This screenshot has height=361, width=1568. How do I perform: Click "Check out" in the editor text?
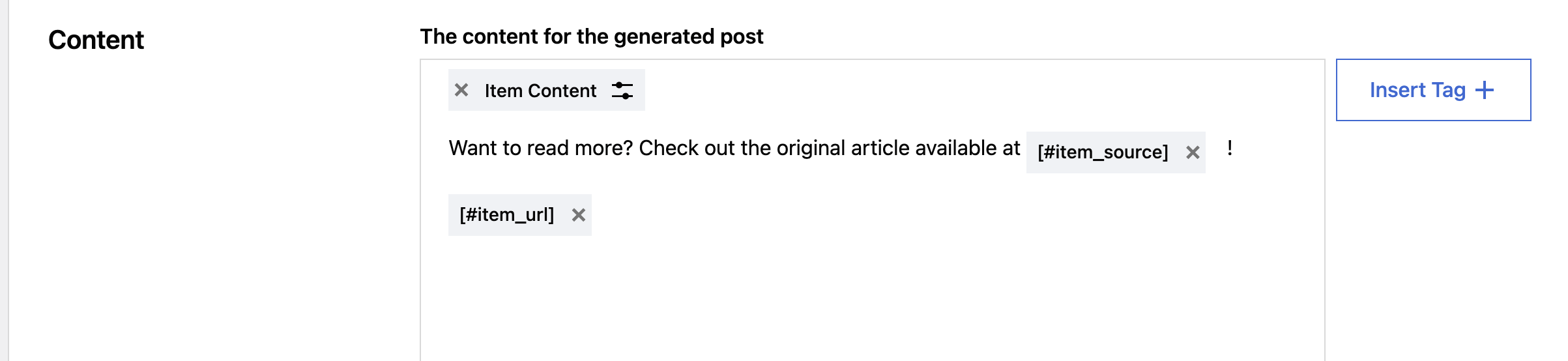pyautogui.click(x=686, y=149)
